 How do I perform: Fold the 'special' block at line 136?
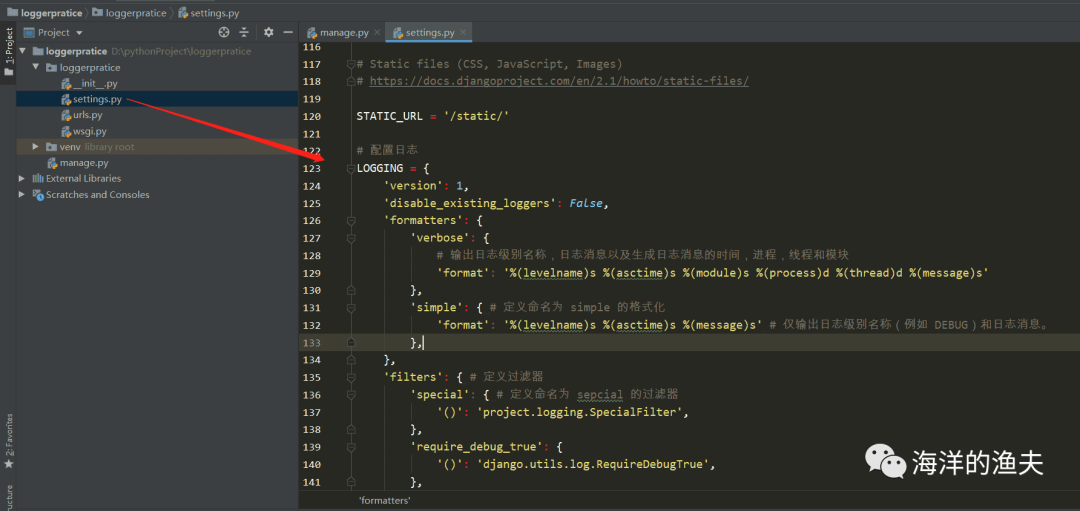pos(351,395)
